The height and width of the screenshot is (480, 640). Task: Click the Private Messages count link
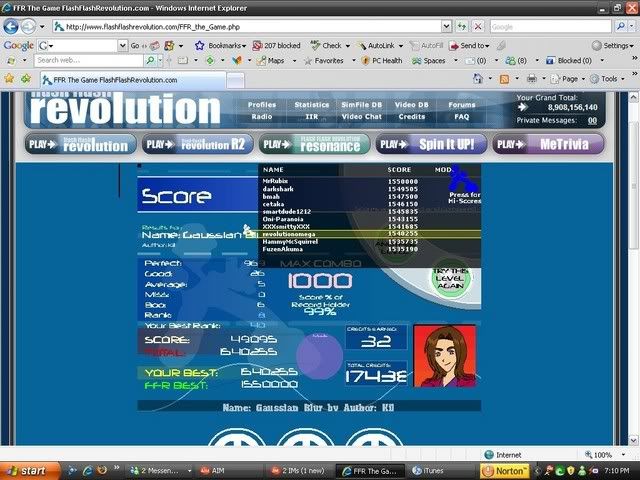pyautogui.click(x=593, y=120)
